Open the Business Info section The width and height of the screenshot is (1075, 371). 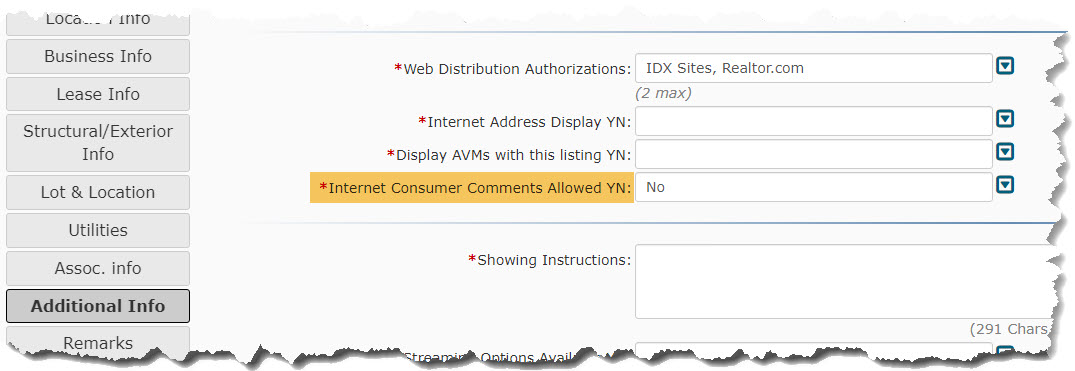pyautogui.click(x=98, y=56)
